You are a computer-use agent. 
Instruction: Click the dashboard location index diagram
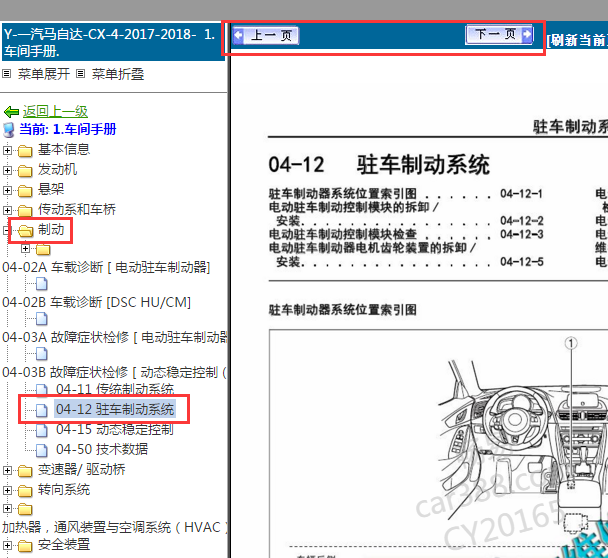[x=439, y=444]
